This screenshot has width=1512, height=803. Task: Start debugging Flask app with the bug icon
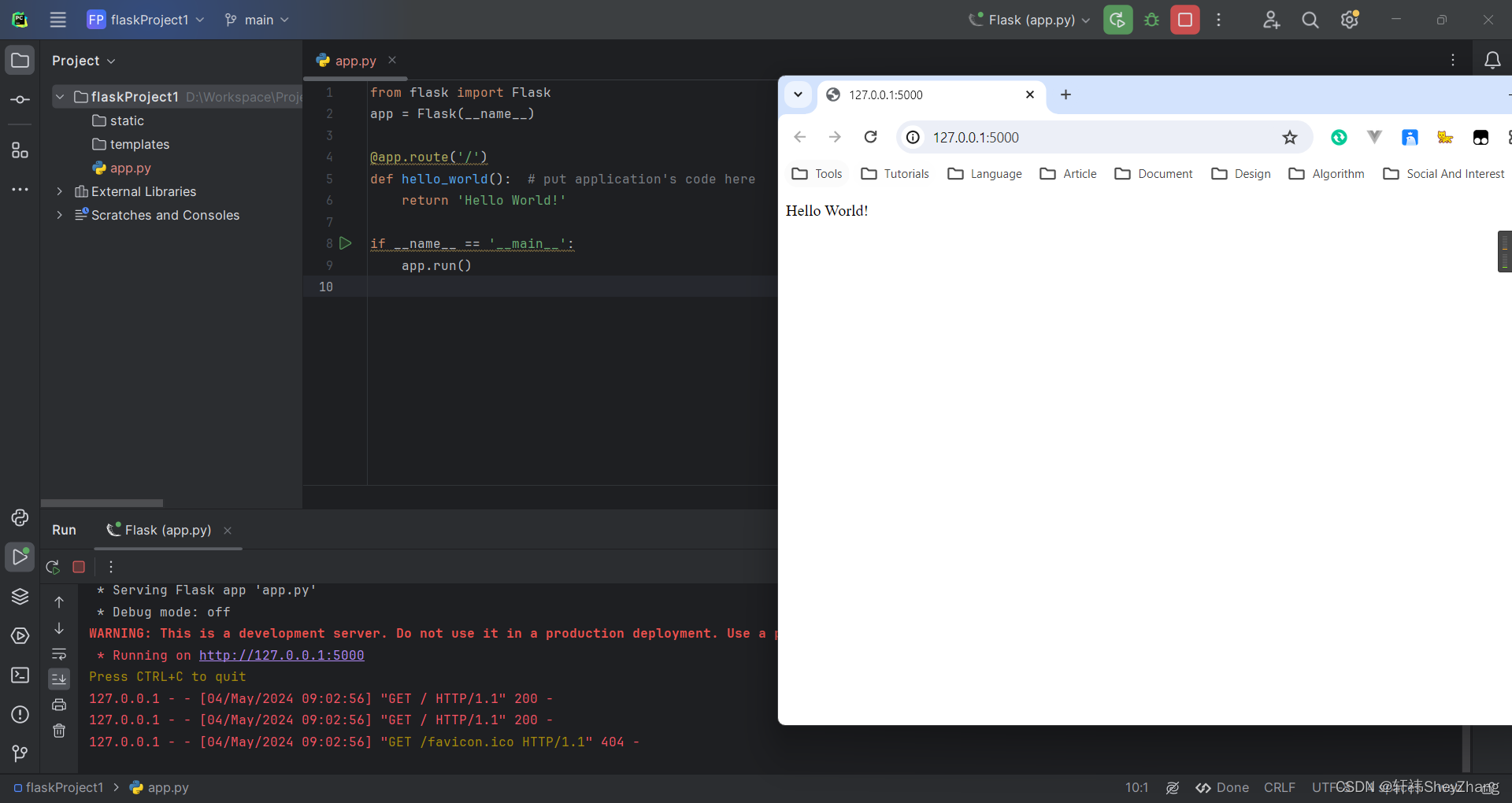click(1151, 20)
